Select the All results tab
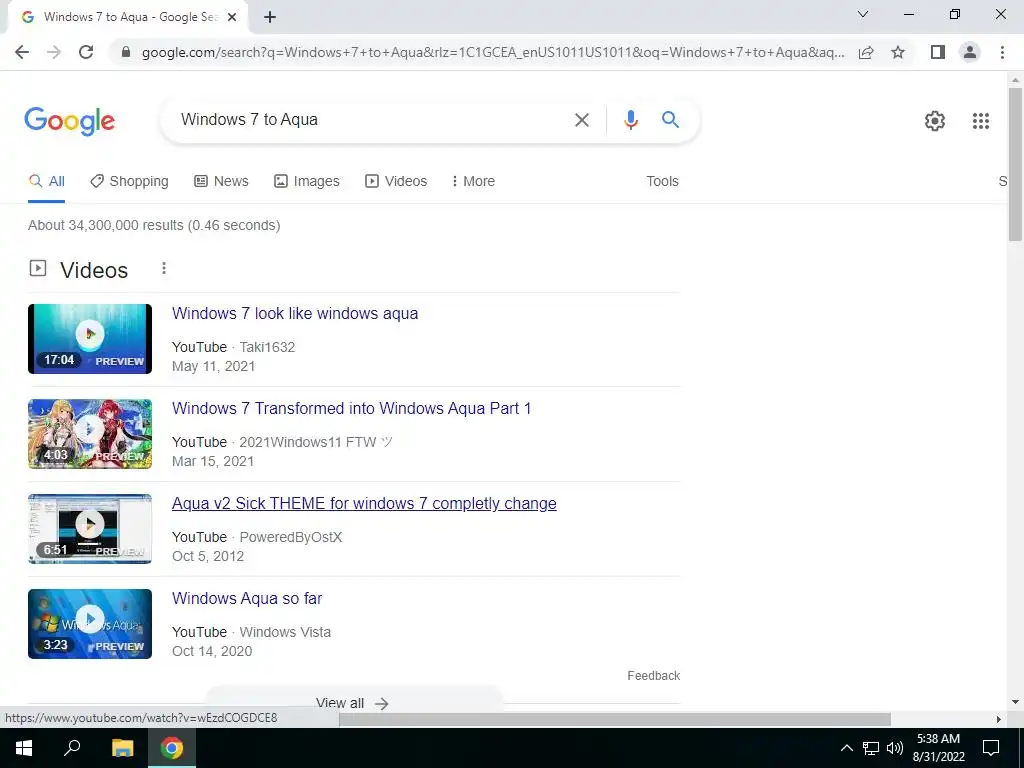 point(46,182)
